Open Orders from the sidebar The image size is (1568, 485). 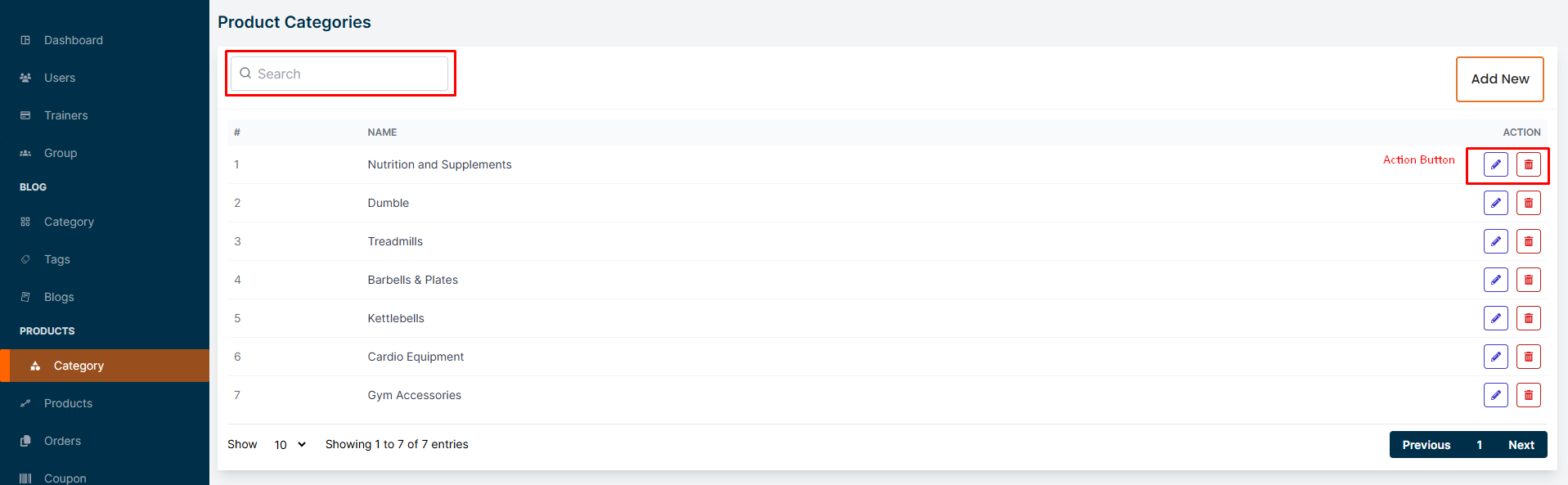[62, 441]
